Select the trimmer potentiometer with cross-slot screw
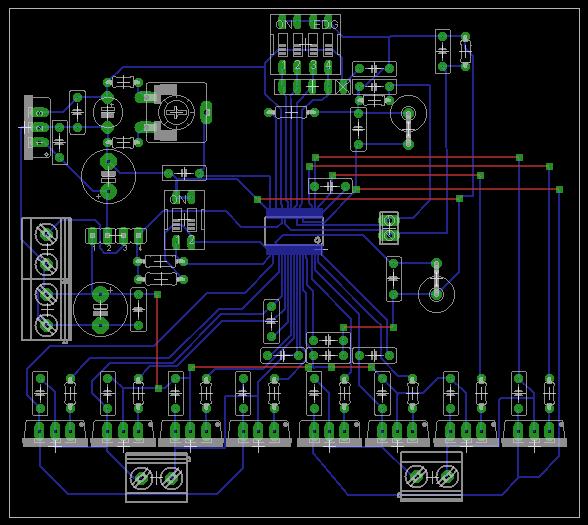The height and width of the screenshot is (525, 588). tap(176, 112)
